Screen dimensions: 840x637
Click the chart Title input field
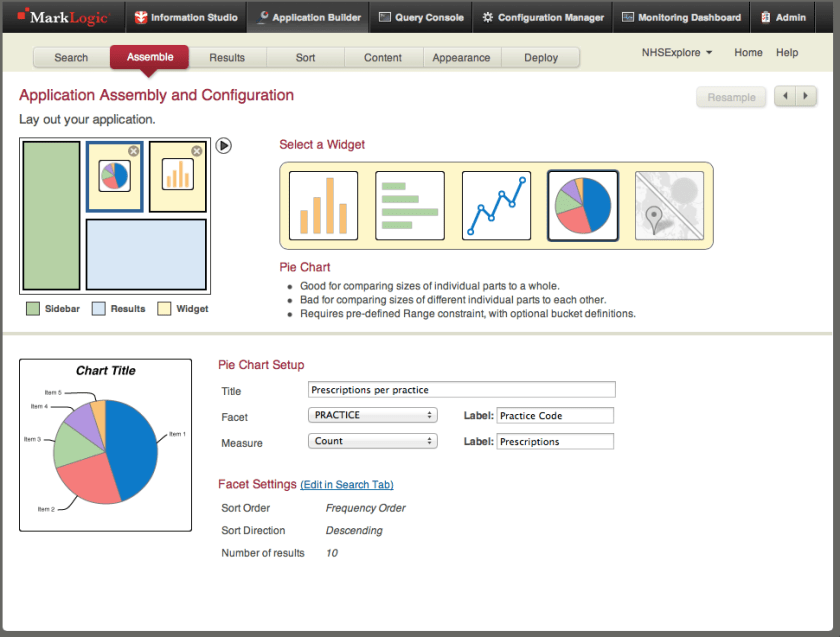pos(461,389)
